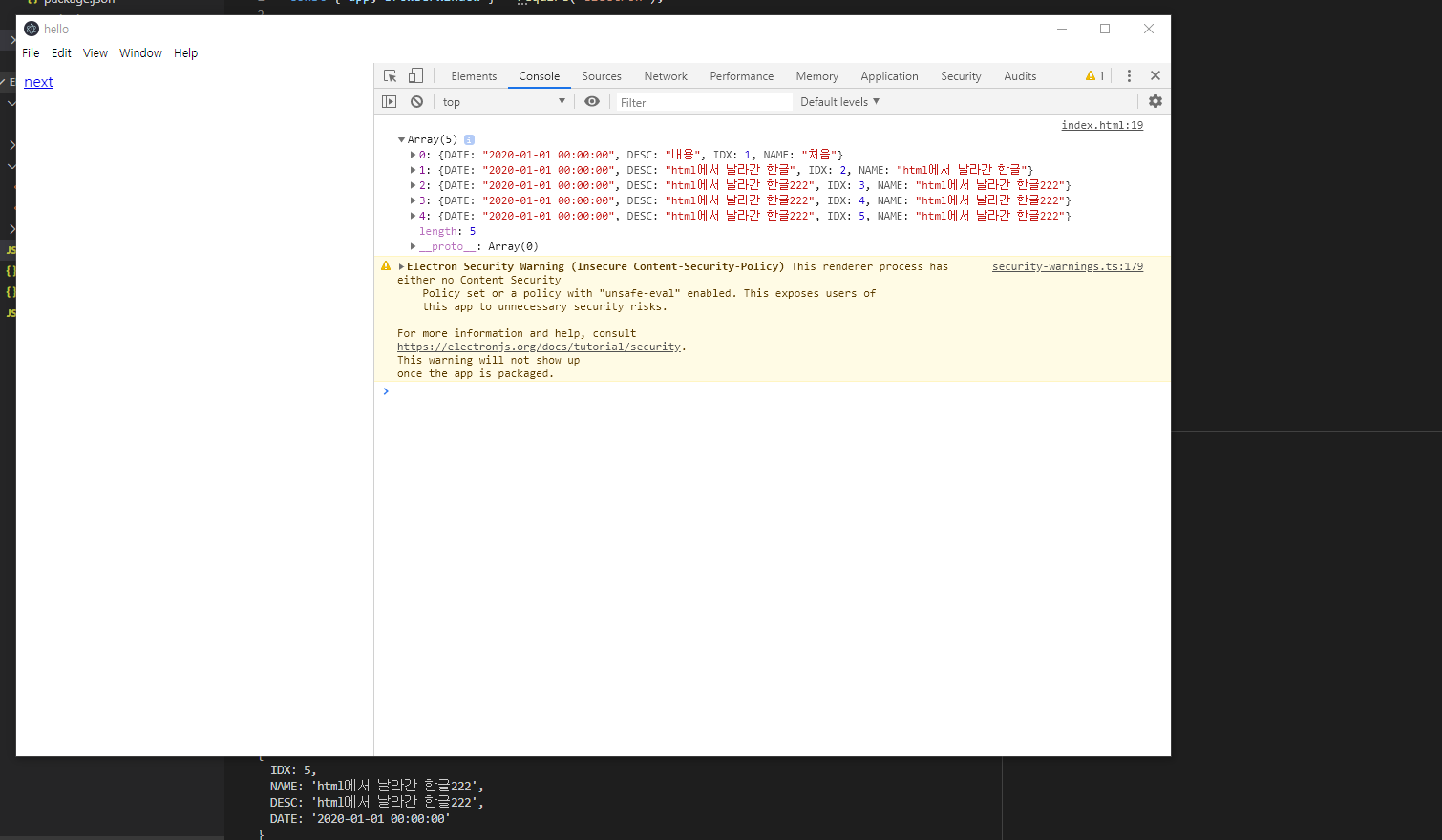This screenshot has height=840, width=1442.
Task: Expand array item 2
Action: (x=413, y=185)
